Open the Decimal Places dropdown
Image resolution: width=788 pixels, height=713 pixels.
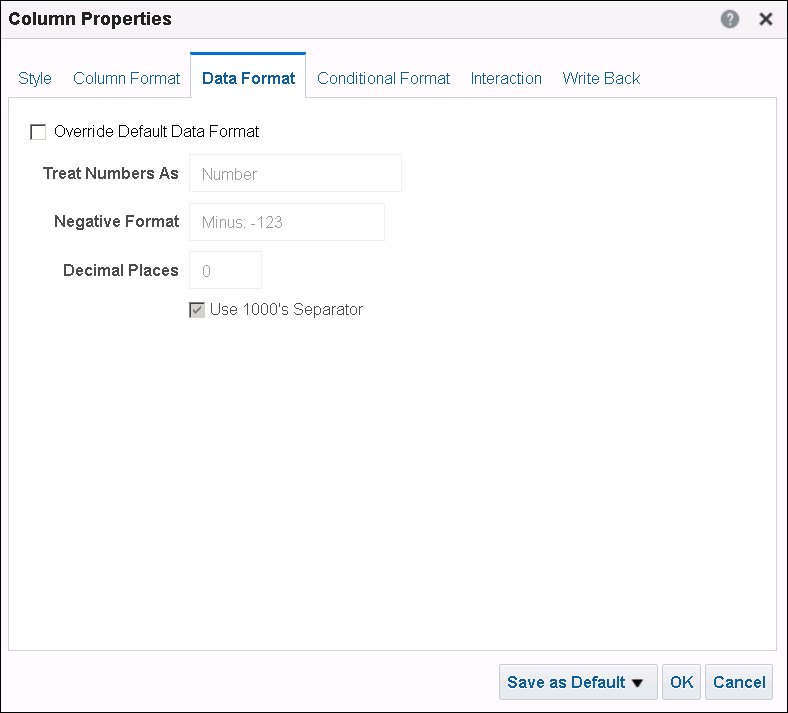(225, 270)
